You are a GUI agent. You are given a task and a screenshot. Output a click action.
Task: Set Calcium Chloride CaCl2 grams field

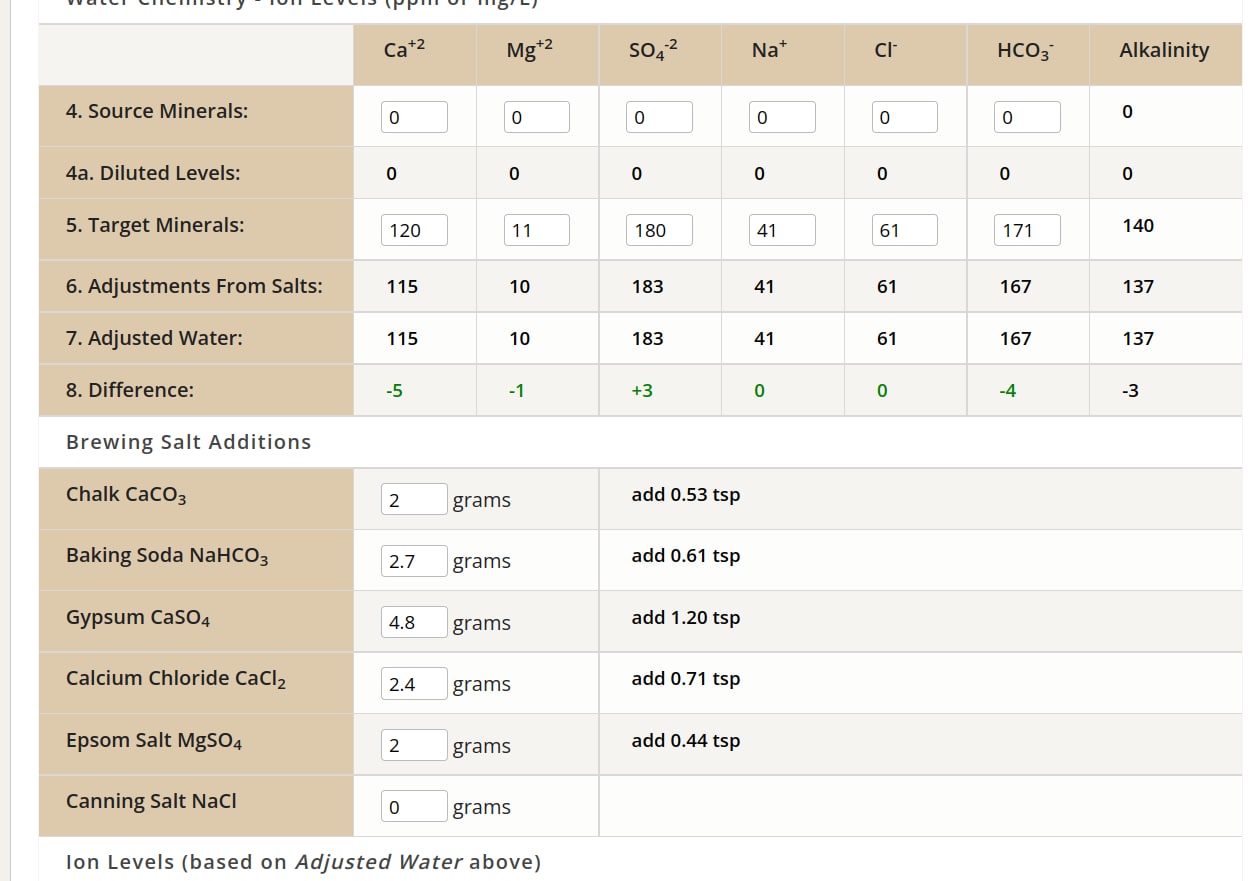point(414,684)
